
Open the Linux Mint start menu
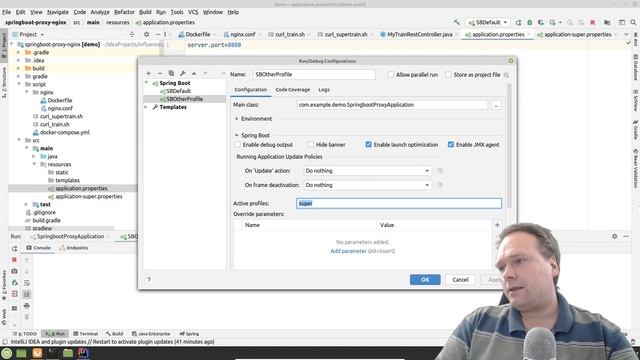[x=7, y=353]
